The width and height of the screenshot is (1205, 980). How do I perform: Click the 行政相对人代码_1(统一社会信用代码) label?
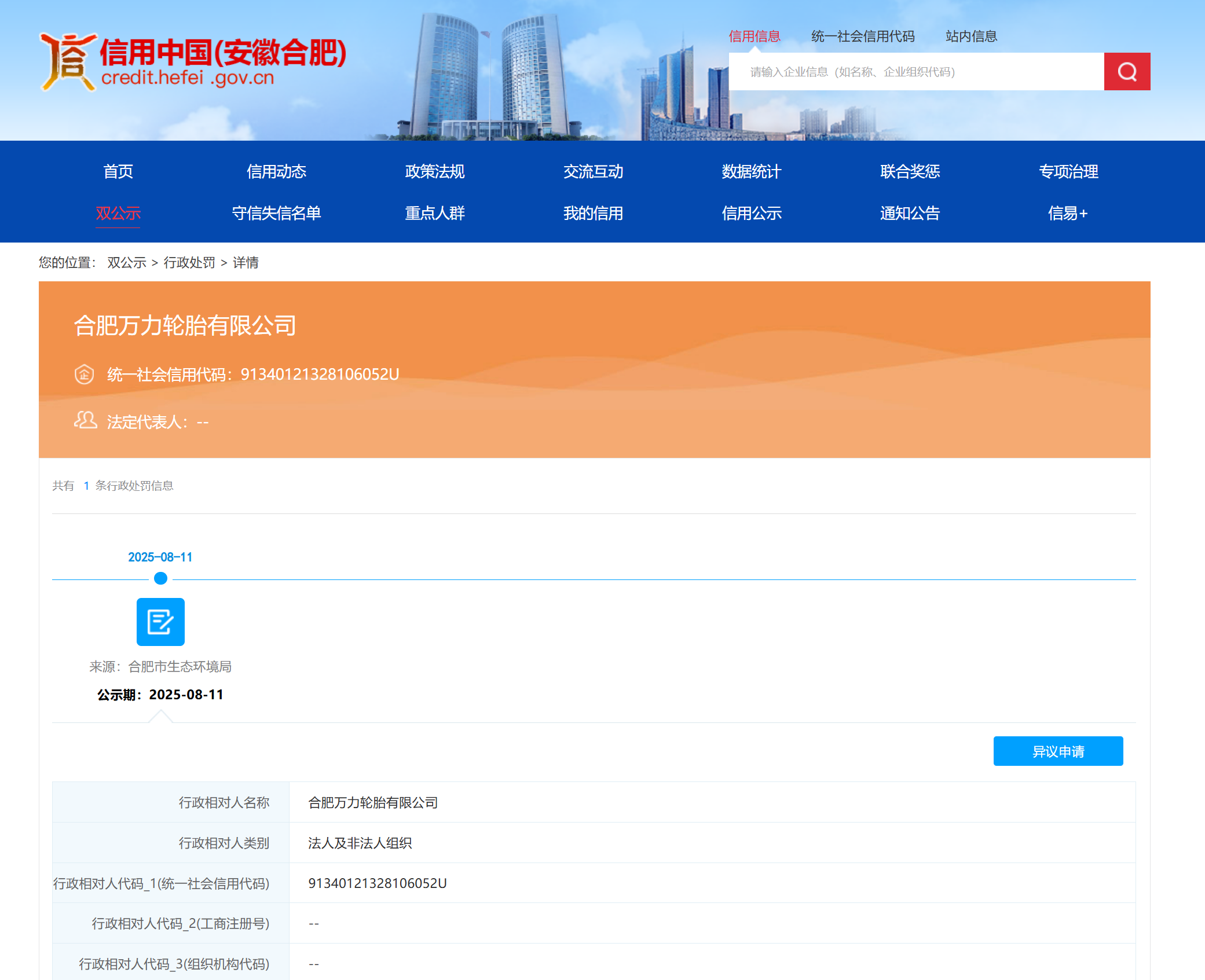(162, 883)
